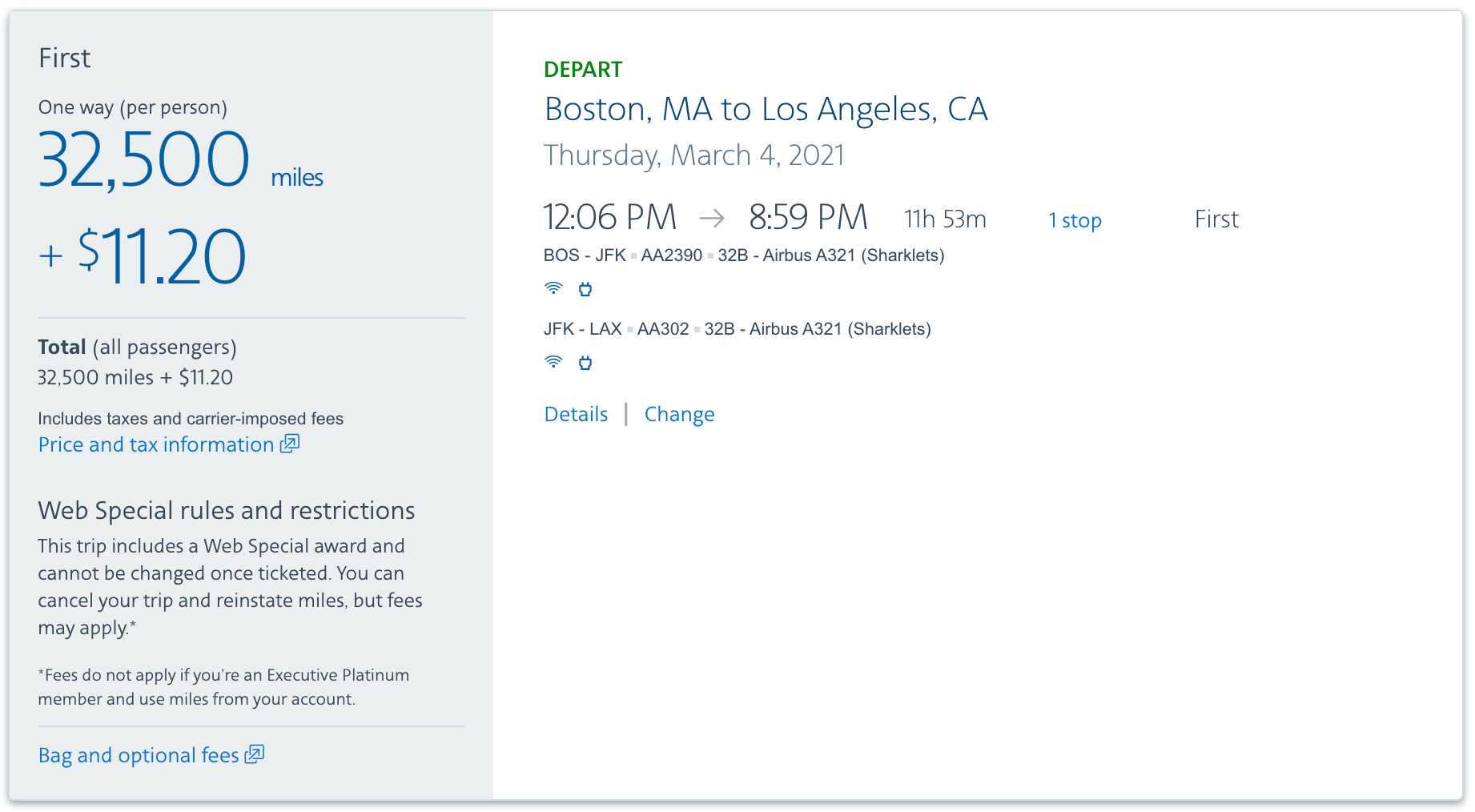Viewport: 1475px width, 812px height.
Task: Open Bag and optional fees
Action: pyautogui.click(x=139, y=755)
